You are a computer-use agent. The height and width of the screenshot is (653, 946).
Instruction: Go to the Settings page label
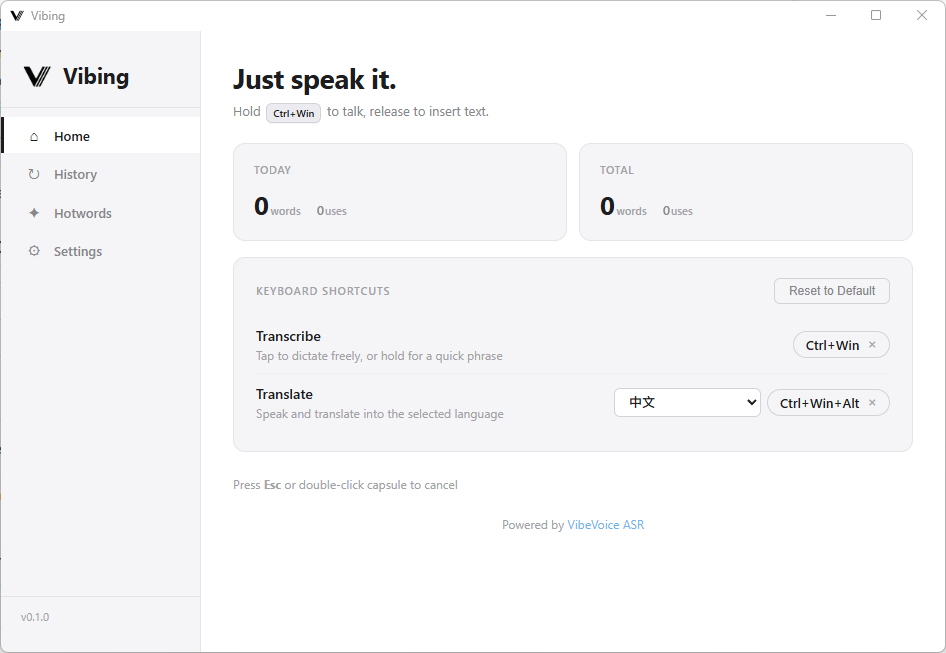coord(78,251)
